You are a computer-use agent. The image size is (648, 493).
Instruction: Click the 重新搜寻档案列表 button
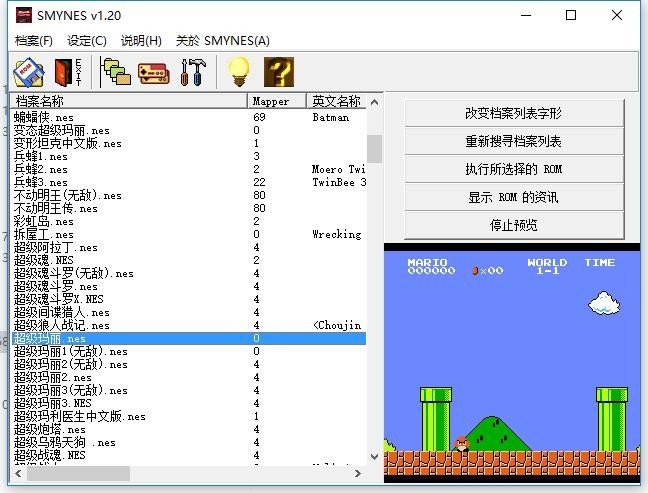pos(514,141)
